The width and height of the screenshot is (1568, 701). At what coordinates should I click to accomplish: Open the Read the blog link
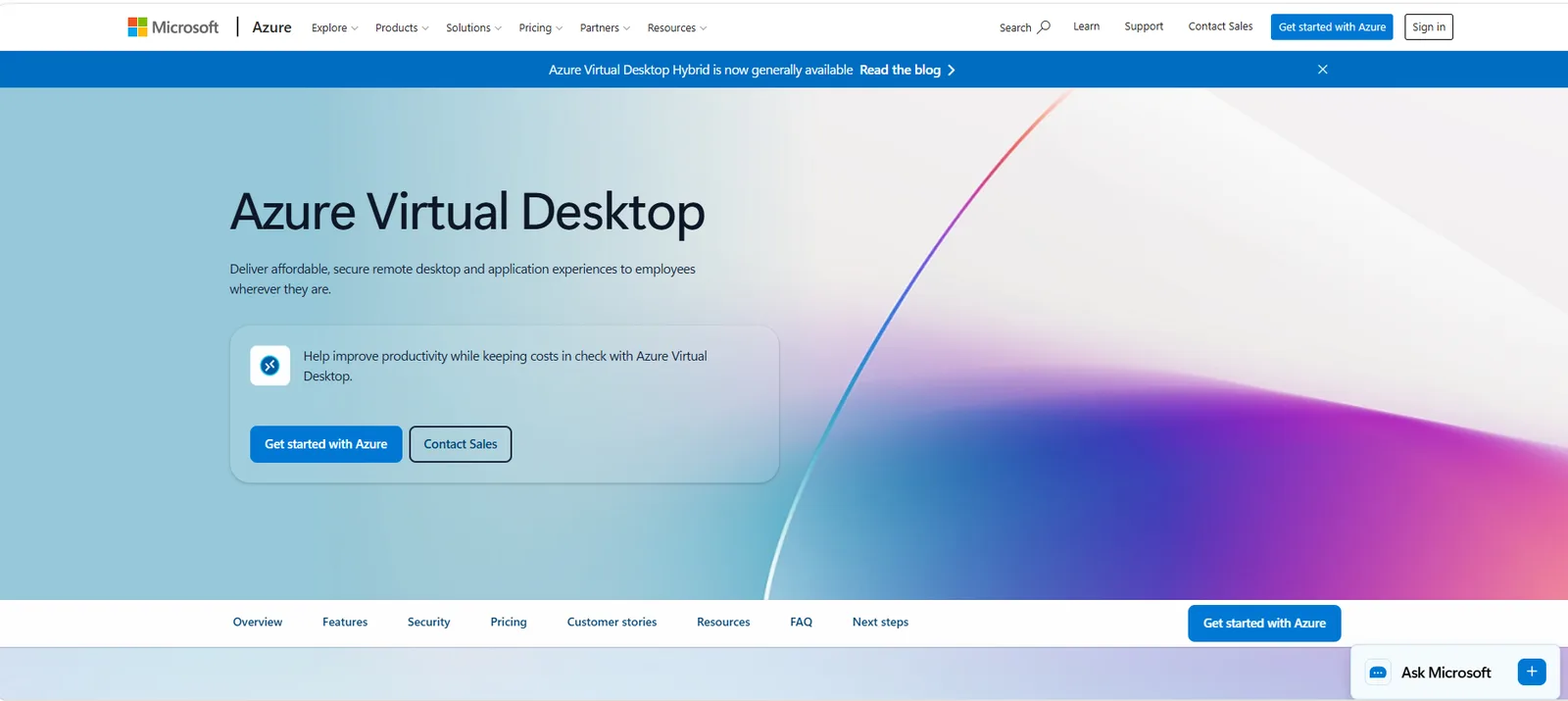(x=900, y=71)
